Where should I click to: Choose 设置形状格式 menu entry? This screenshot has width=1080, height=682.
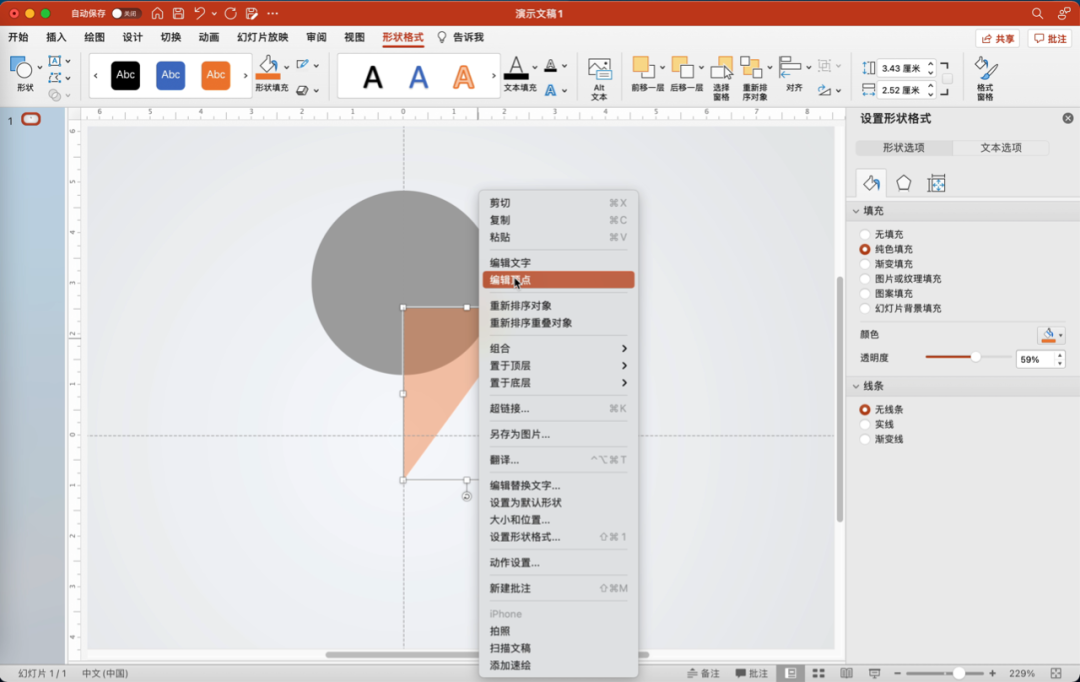click(x=558, y=537)
